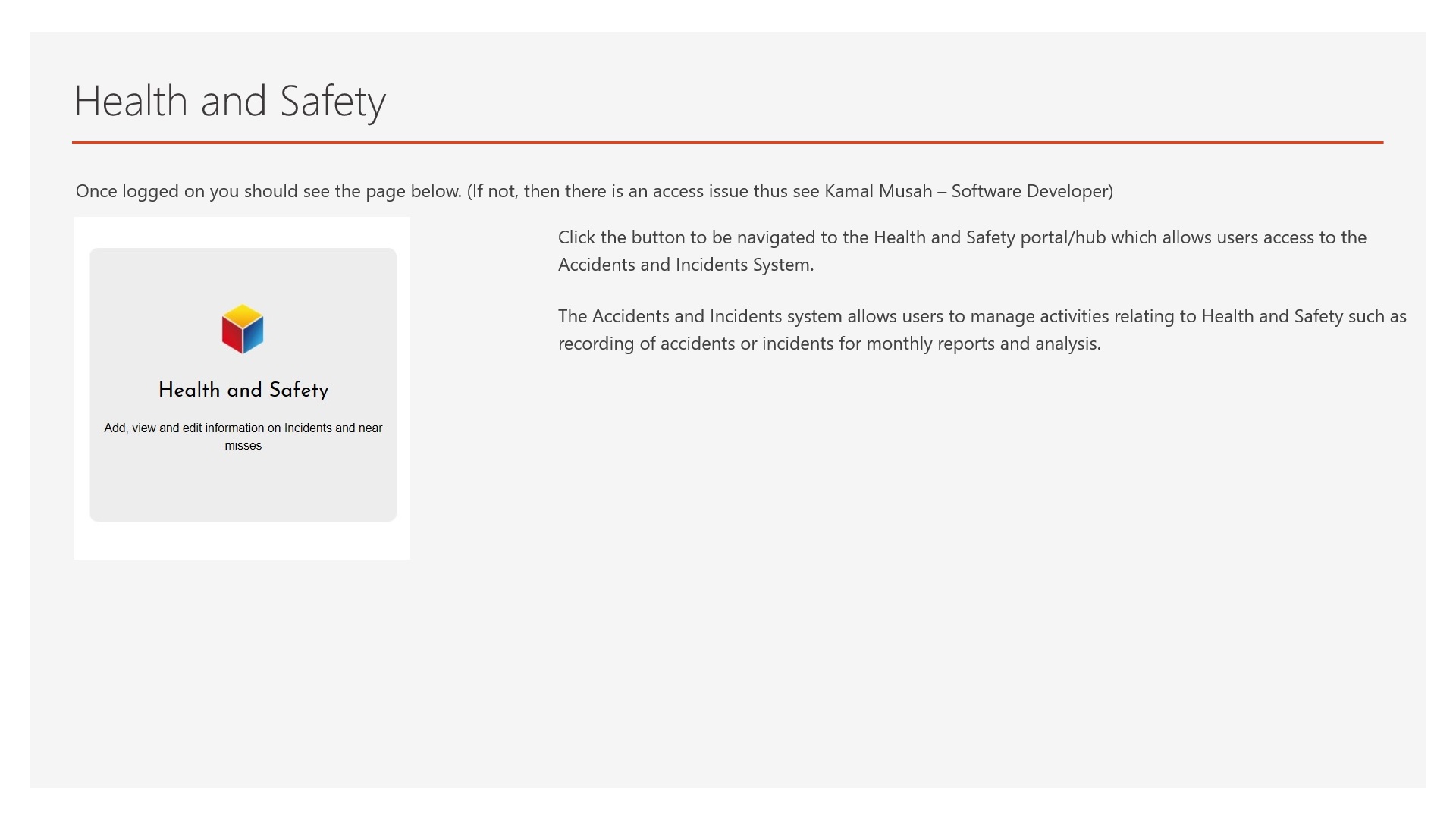This screenshot has height=819, width=1456.
Task: Select the 'near misses' text on the card
Action: click(x=243, y=446)
